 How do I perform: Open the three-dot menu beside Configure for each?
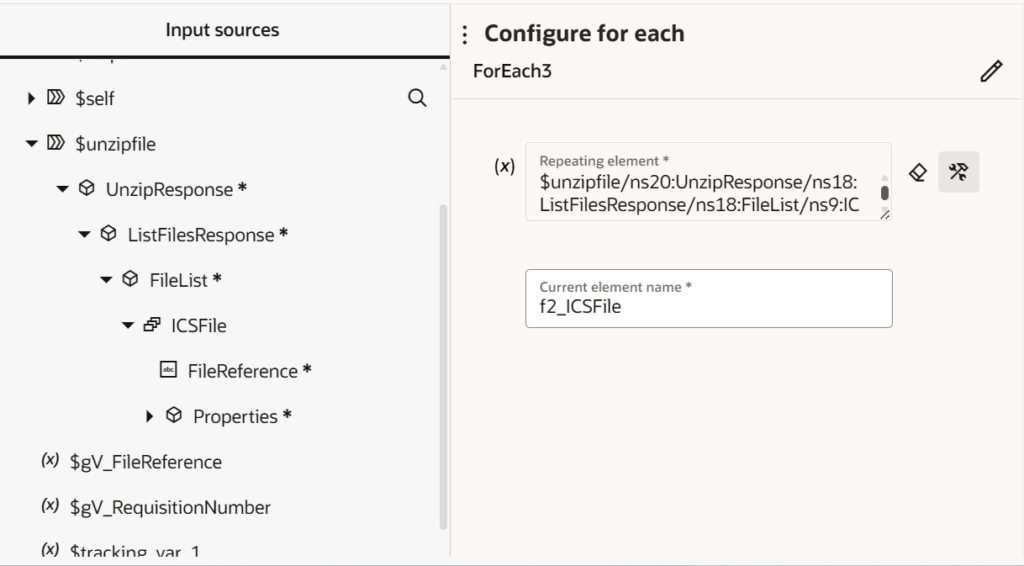click(464, 35)
